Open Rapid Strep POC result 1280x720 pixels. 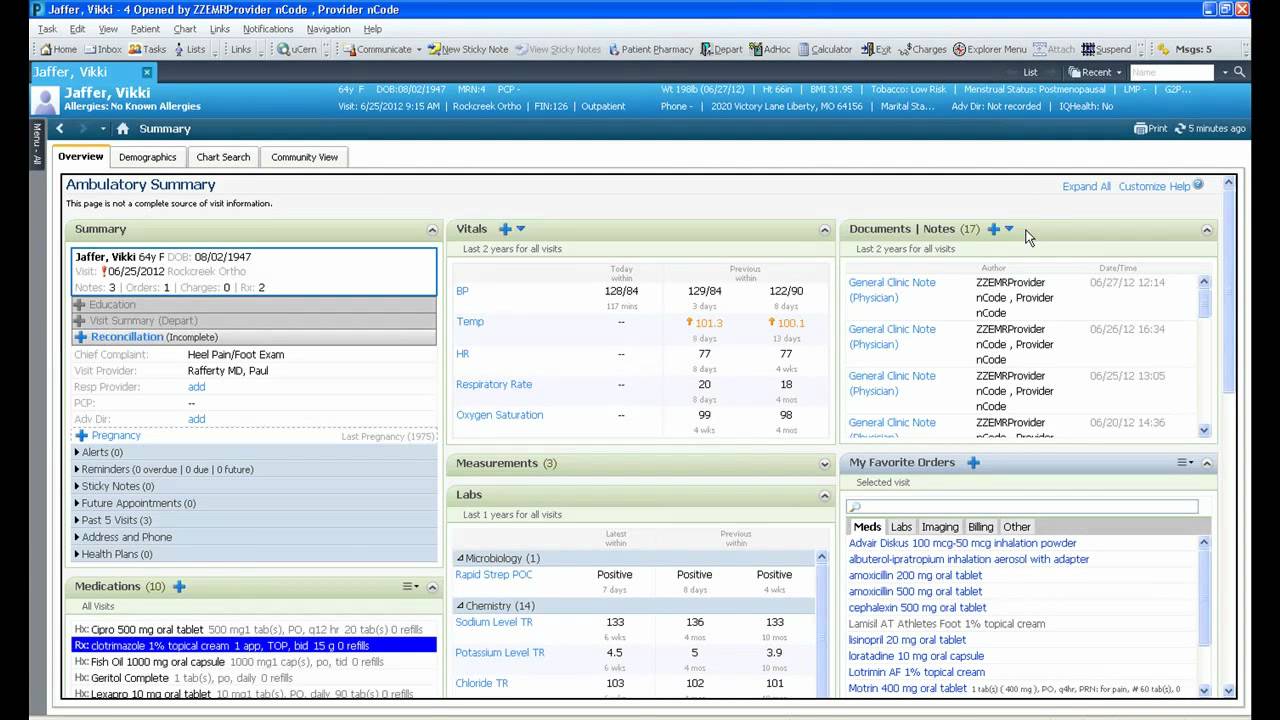[494, 575]
